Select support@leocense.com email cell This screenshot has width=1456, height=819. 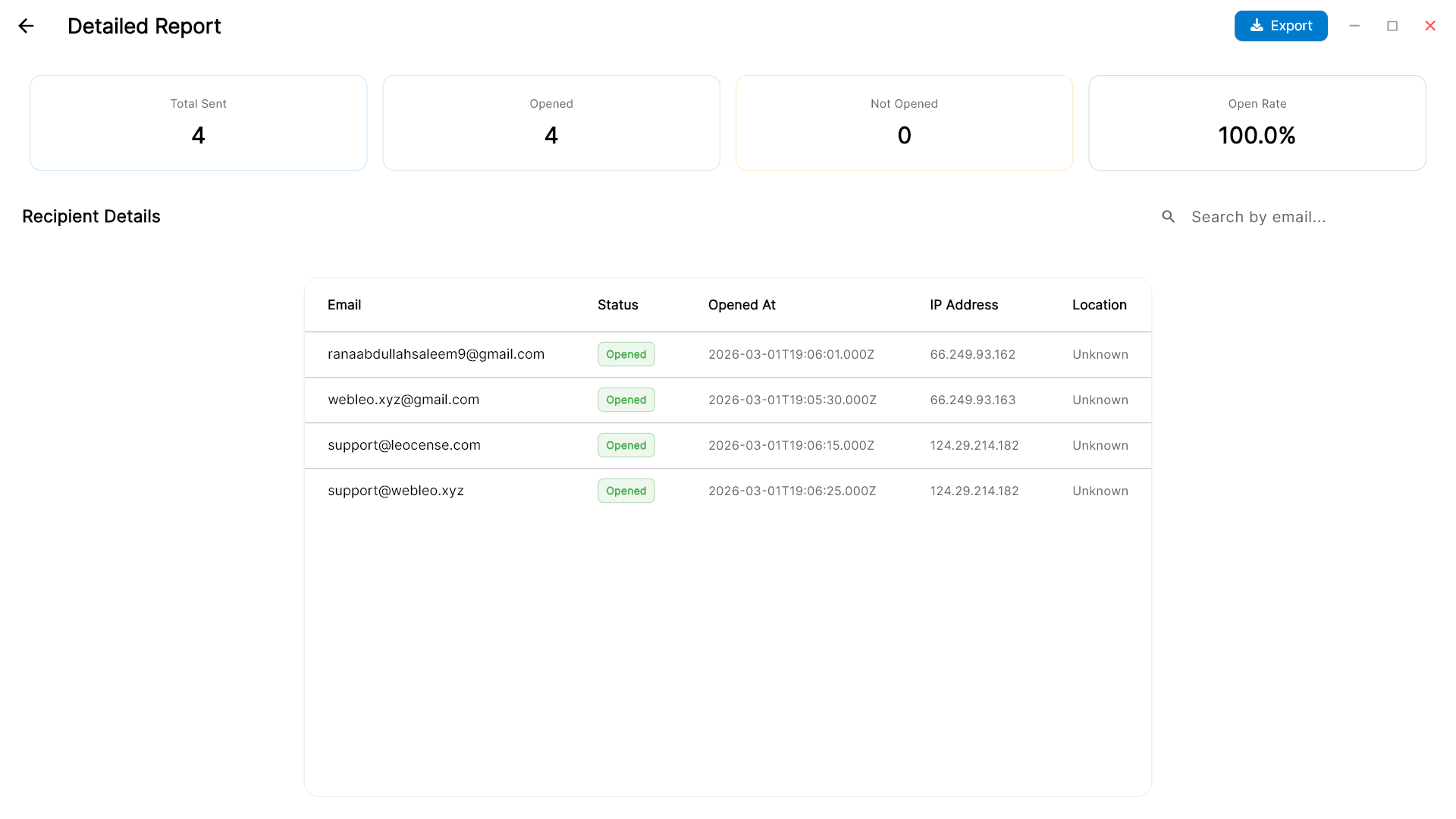click(x=404, y=445)
